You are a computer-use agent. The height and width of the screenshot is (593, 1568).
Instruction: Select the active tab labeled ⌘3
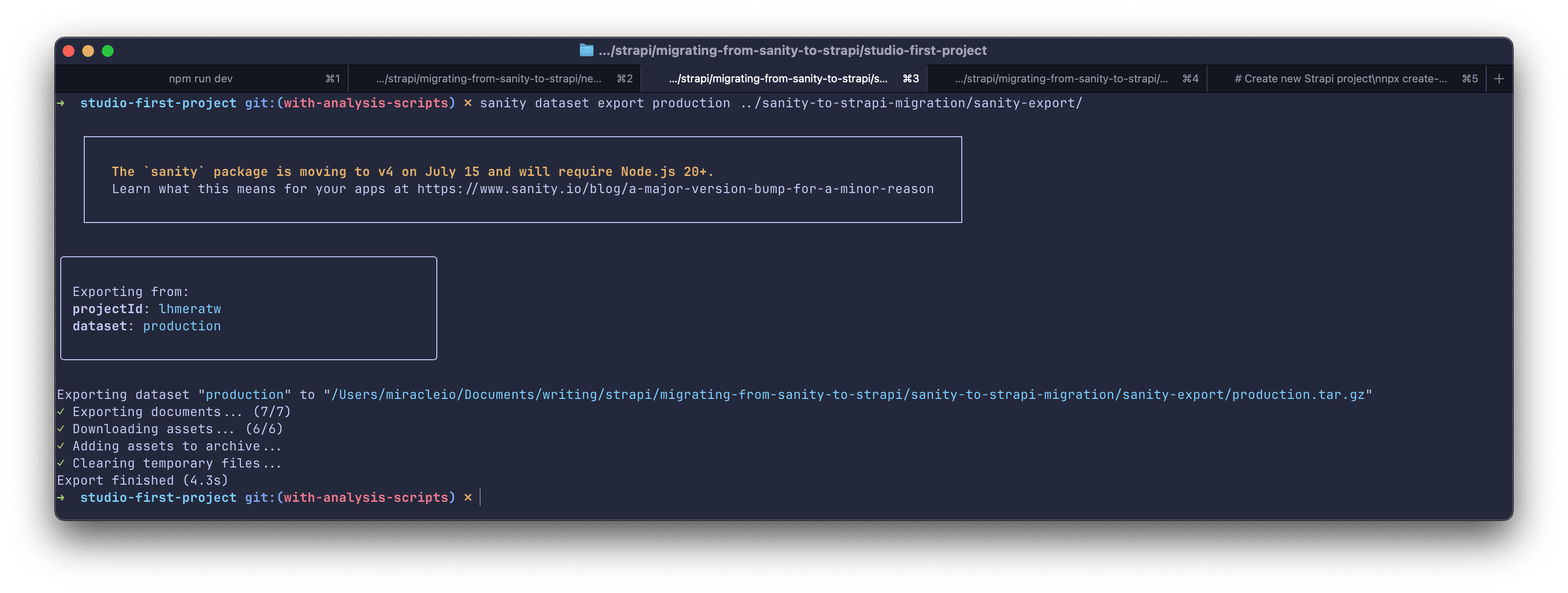[784, 78]
